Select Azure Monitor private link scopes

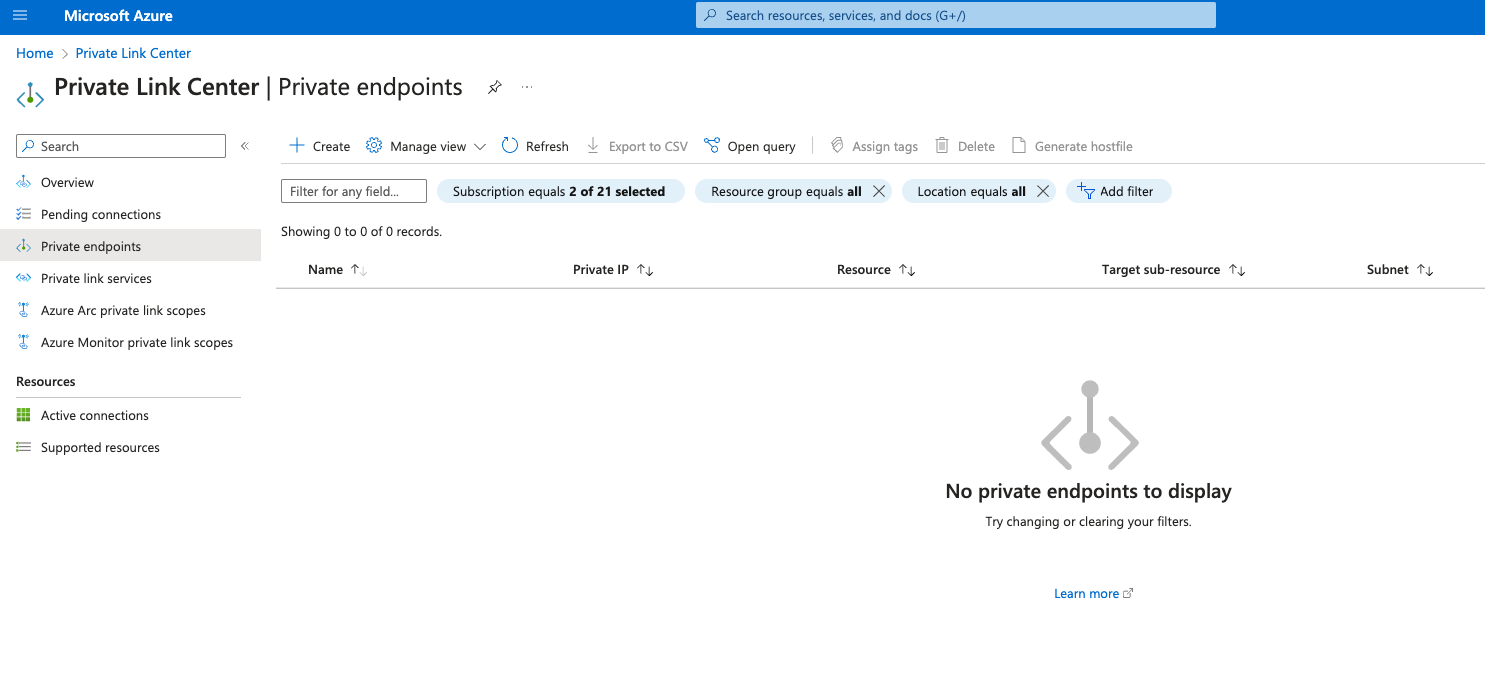(137, 342)
